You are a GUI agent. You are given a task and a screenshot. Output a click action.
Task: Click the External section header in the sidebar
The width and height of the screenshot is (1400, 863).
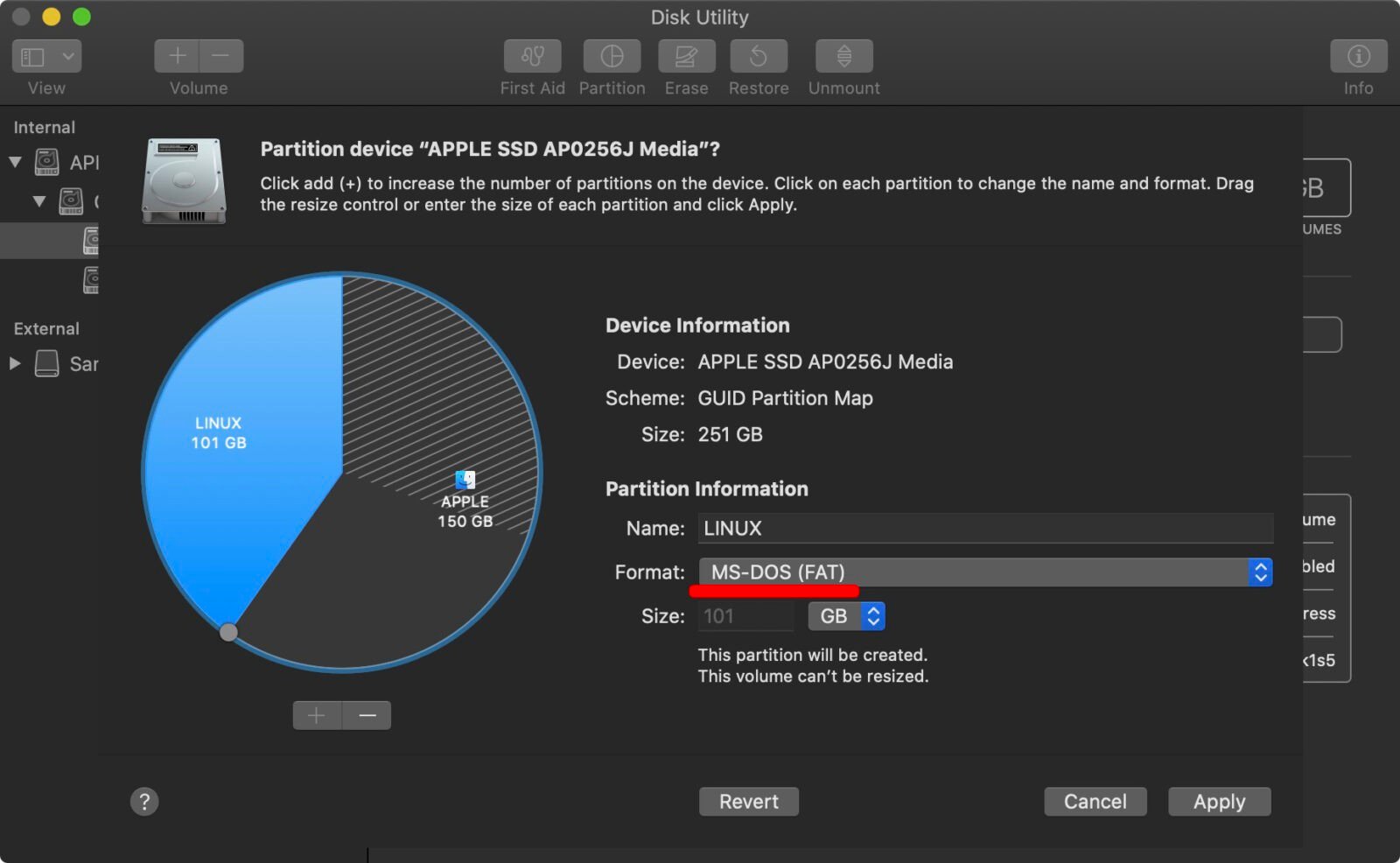click(x=46, y=328)
